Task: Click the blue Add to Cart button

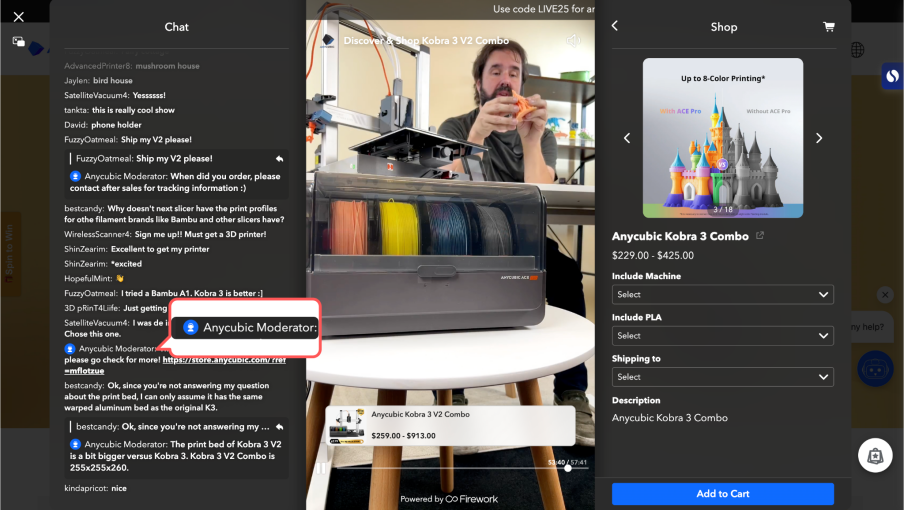Action: pos(722,494)
